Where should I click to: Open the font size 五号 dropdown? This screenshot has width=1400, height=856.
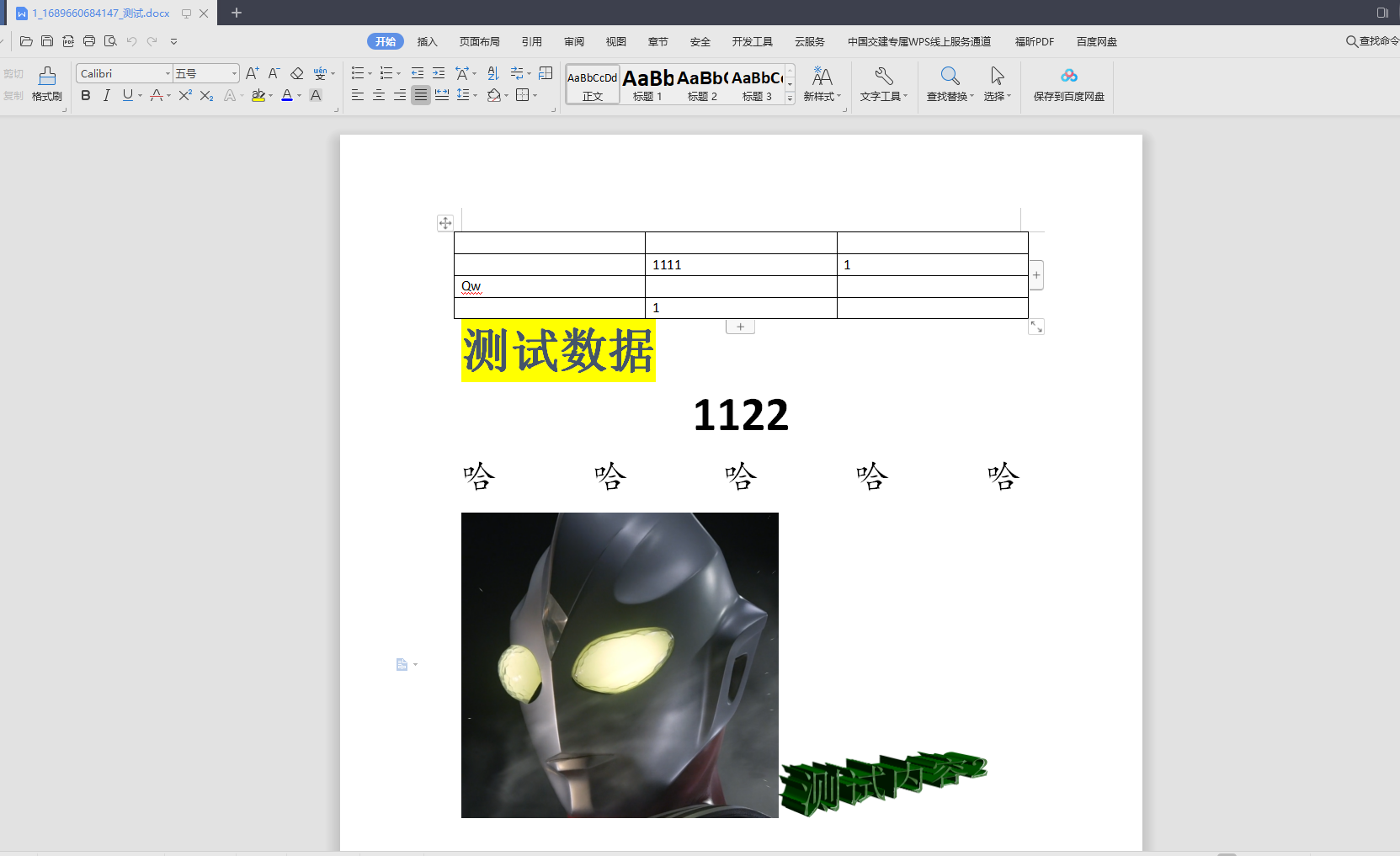point(234,74)
